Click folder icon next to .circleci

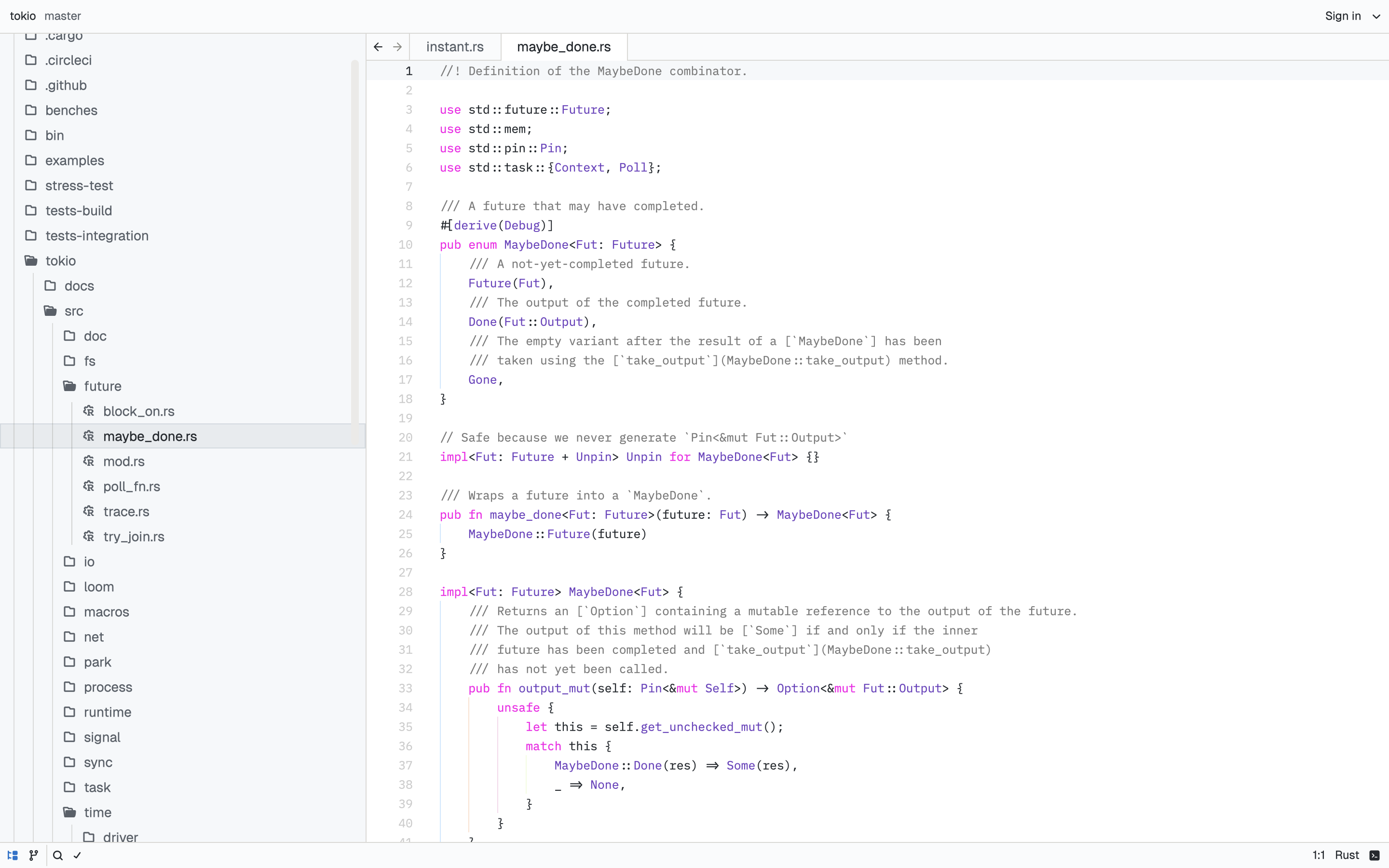click(31, 60)
